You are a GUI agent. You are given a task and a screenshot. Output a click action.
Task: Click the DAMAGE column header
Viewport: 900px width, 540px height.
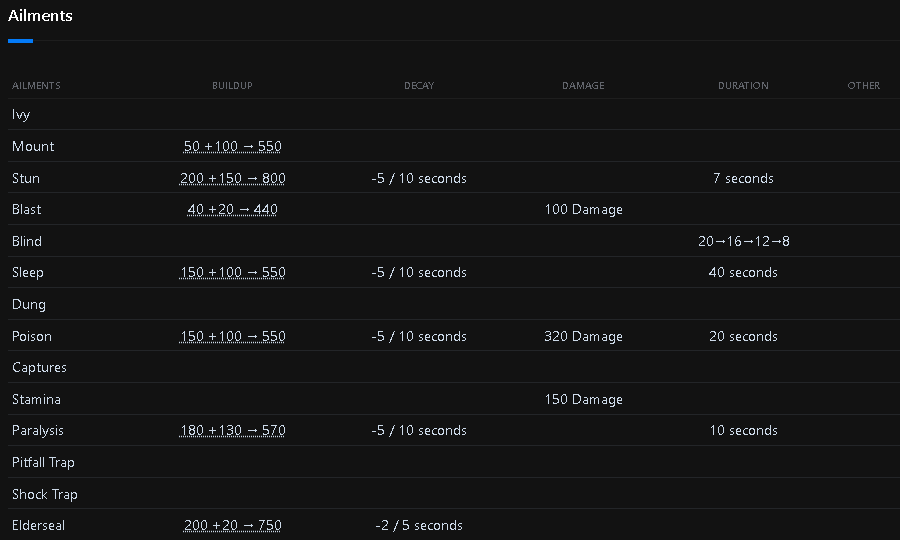coord(583,86)
